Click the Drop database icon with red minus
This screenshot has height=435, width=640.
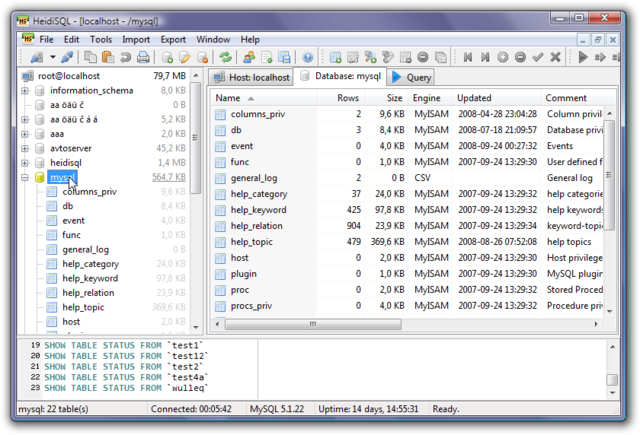tap(202, 57)
